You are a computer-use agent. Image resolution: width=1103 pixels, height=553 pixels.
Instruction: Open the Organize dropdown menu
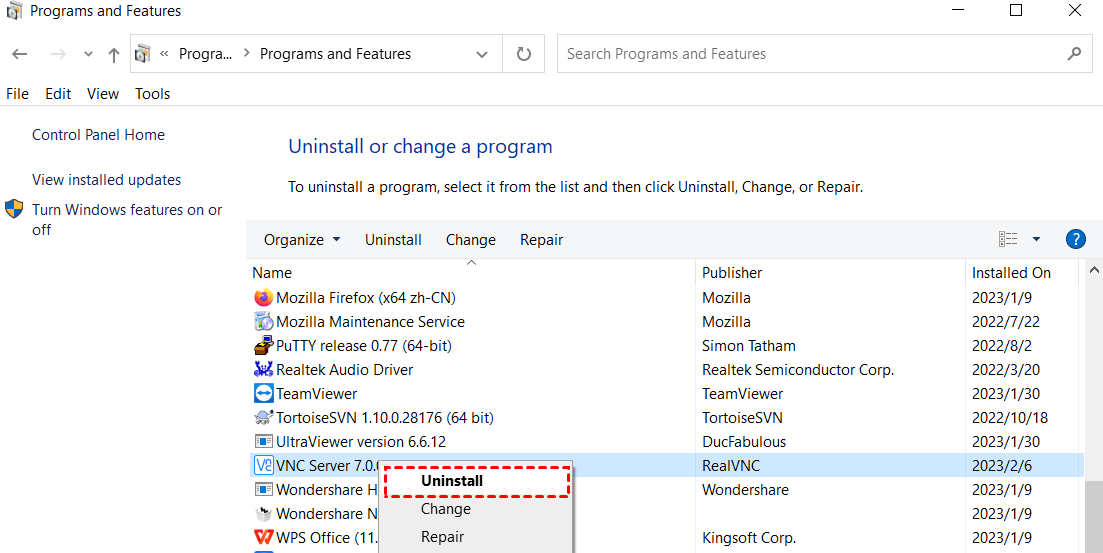tap(302, 240)
